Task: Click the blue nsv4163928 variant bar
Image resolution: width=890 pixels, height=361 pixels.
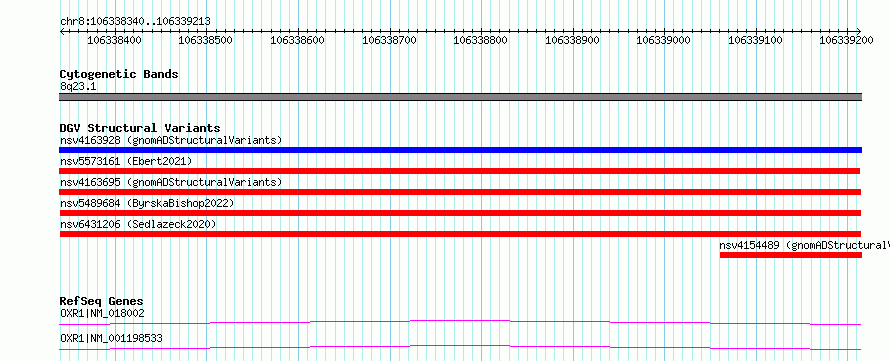Action: point(461,150)
